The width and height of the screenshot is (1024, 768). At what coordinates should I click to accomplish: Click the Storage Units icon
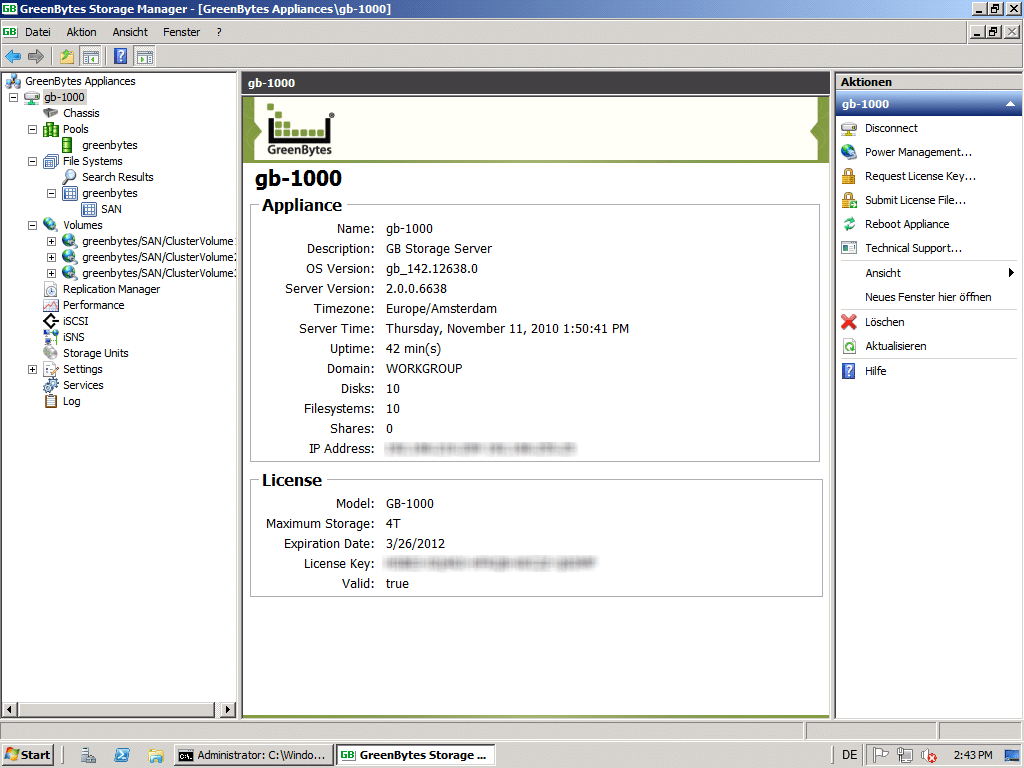(50, 353)
